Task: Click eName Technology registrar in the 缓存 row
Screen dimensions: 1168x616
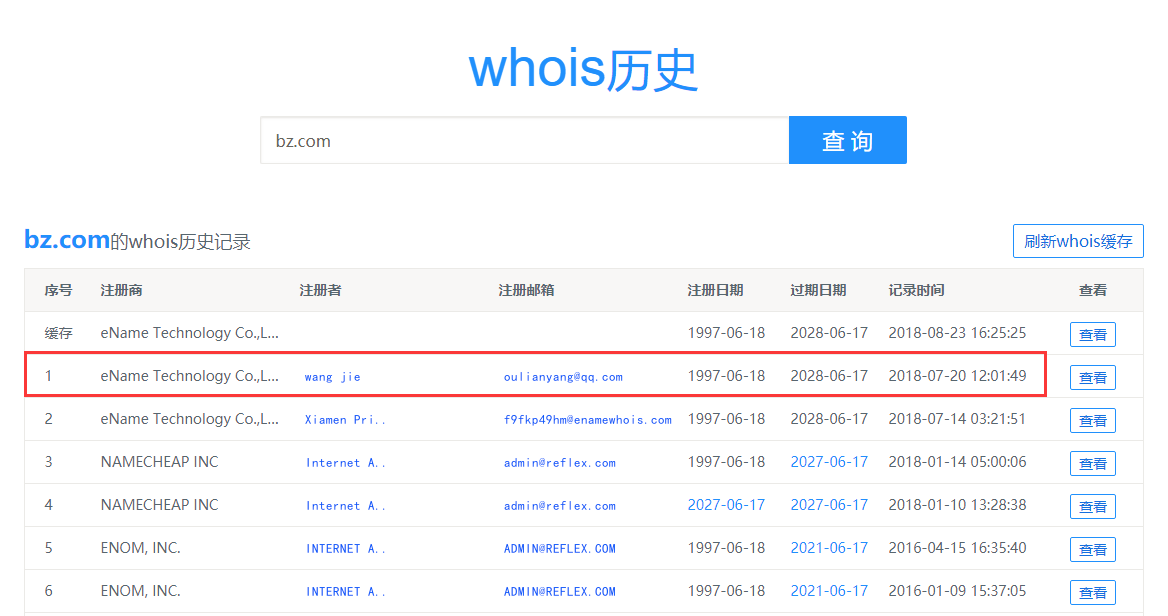Action: (189, 333)
